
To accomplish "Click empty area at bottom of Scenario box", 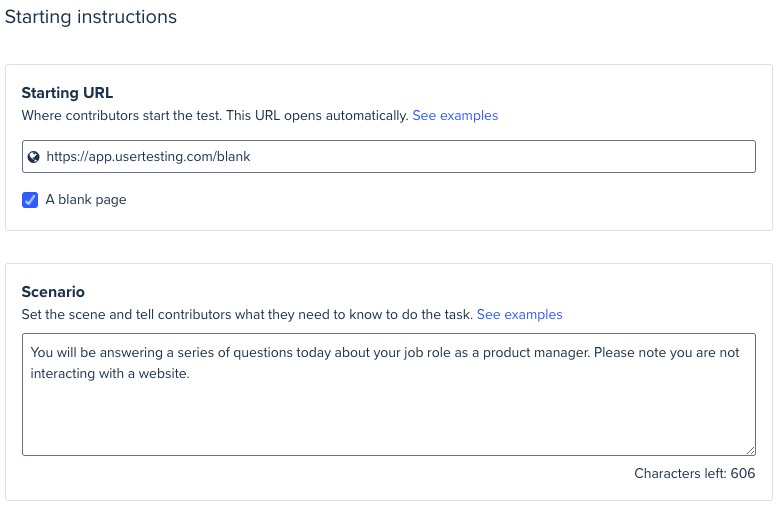I will click(x=389, y=423).
